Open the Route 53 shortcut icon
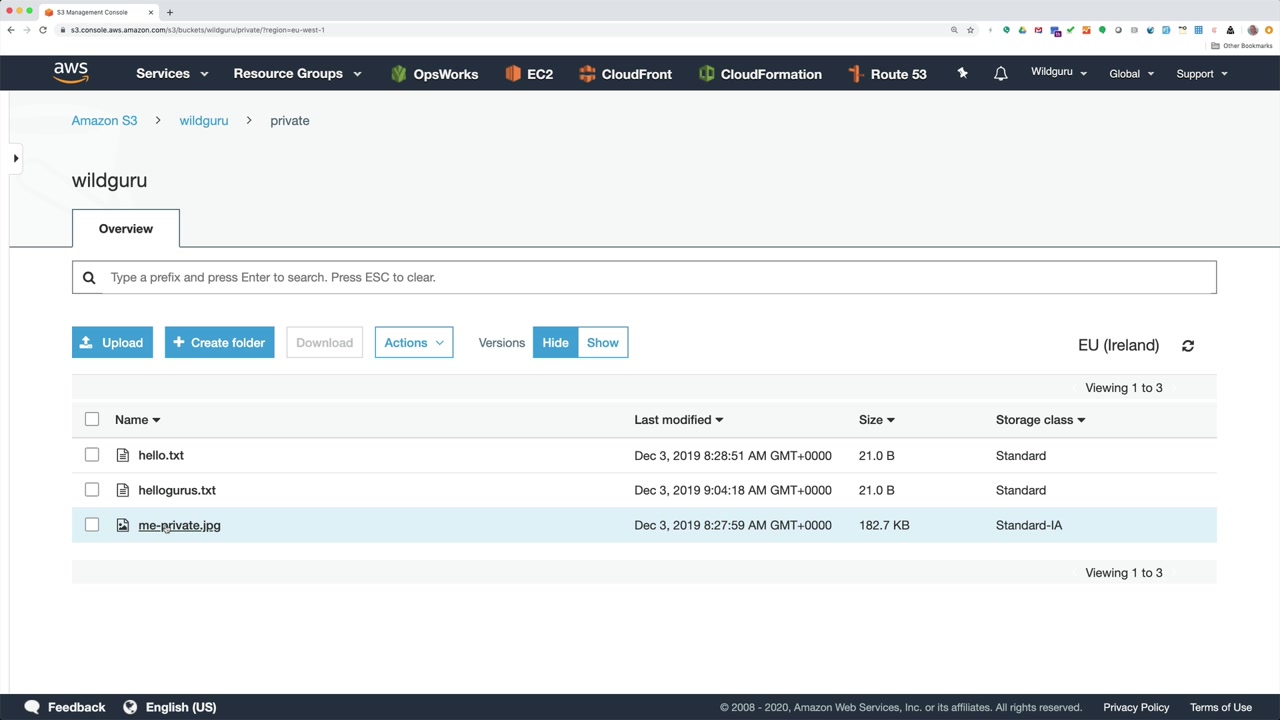 click(855, 74)
